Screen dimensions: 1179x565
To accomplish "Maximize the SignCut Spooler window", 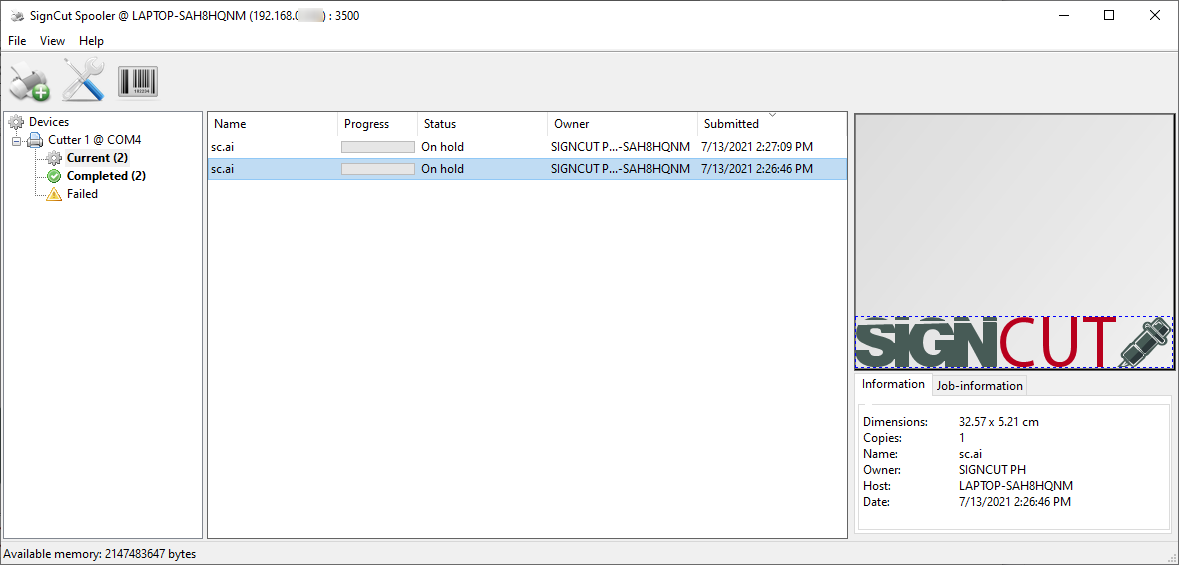I will 1109,16.
